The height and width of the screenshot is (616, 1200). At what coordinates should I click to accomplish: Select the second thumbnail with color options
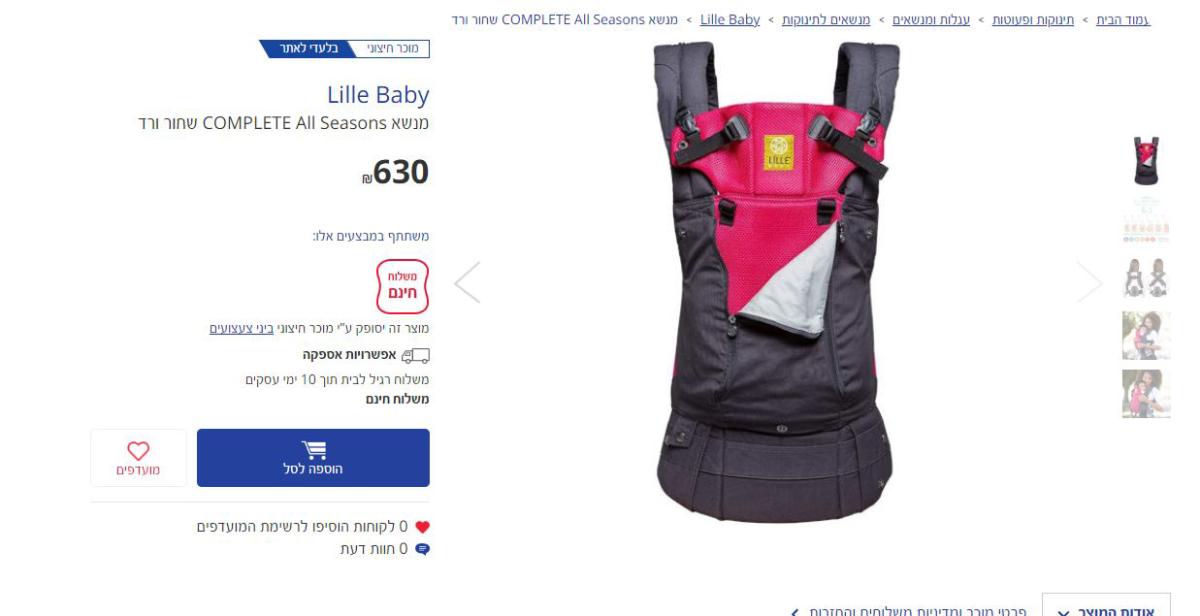pyautogui.click(x=1146, y=219)
